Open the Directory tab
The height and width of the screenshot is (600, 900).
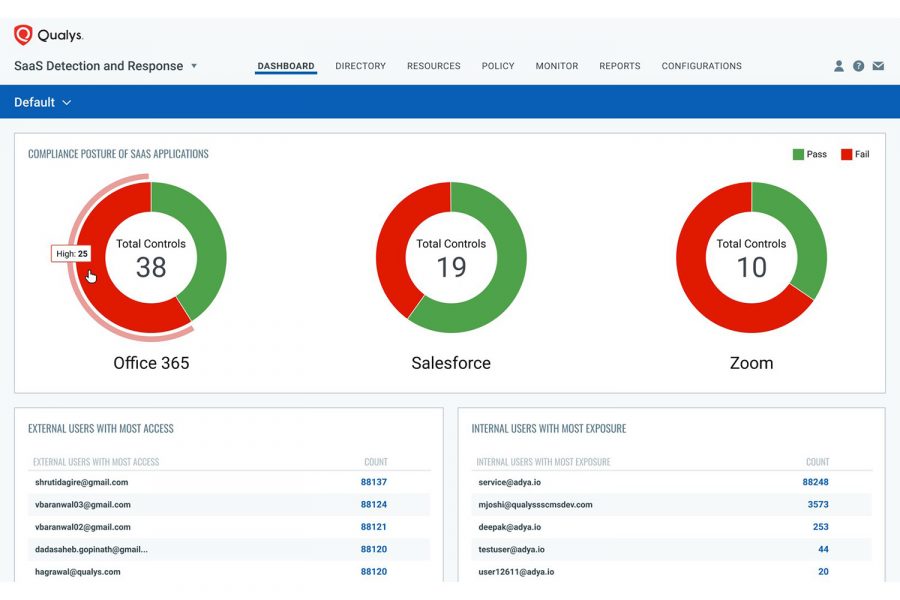coord(360,66)
